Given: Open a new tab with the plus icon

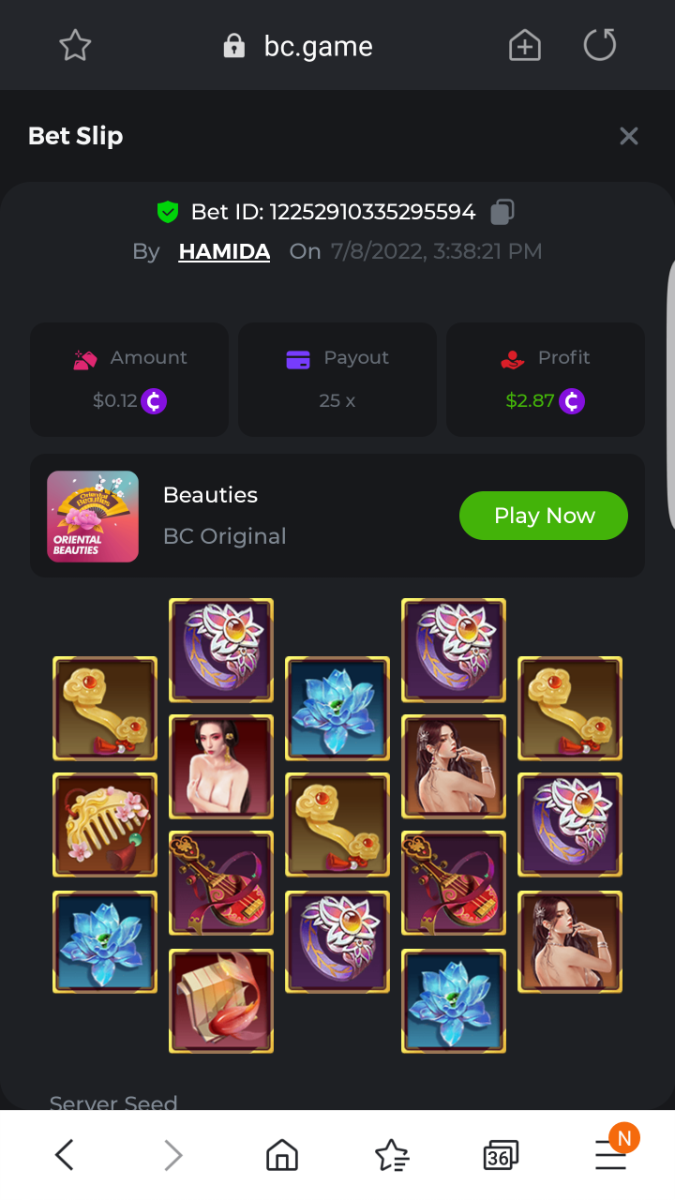Looking at the screenshot, I should click(525, 46).
